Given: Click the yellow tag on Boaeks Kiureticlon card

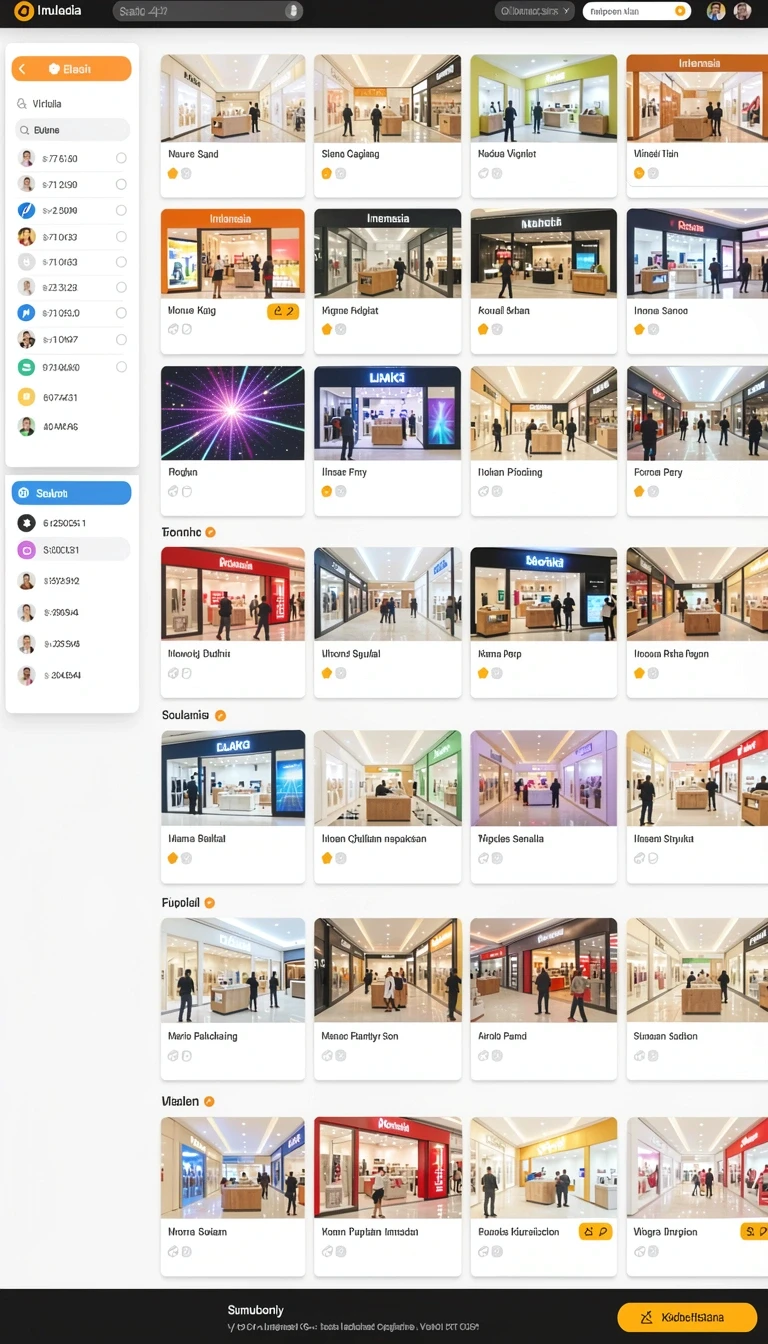Looking at the screenshot, I should coord(595,1232).
